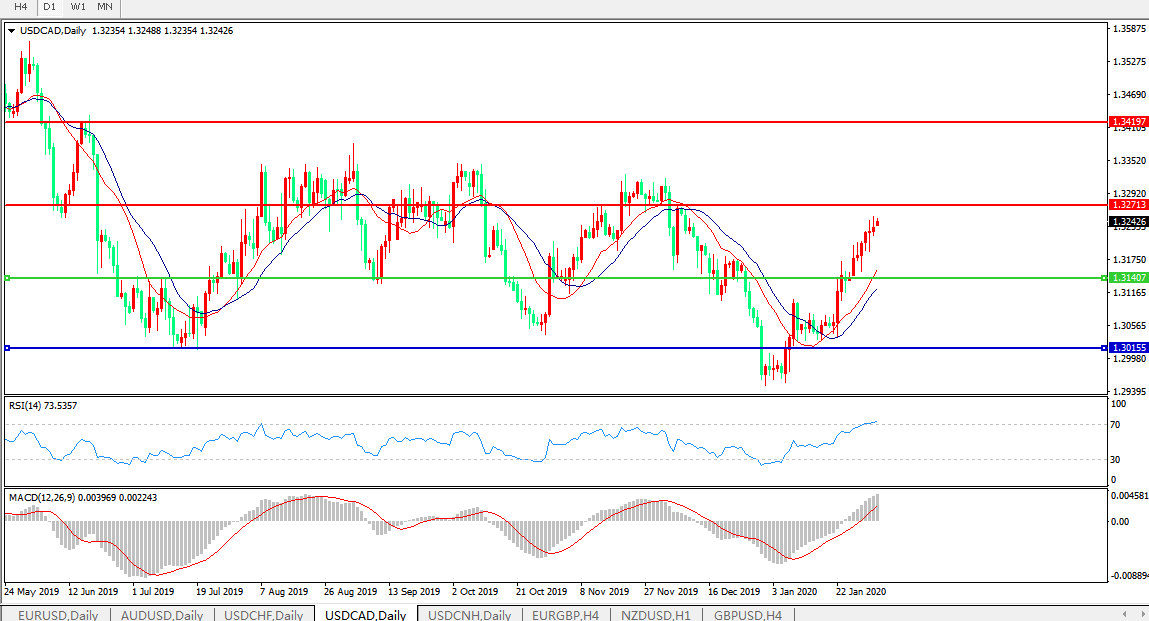
Task: Select the D1 timeframe button
Action: point(49,6)
